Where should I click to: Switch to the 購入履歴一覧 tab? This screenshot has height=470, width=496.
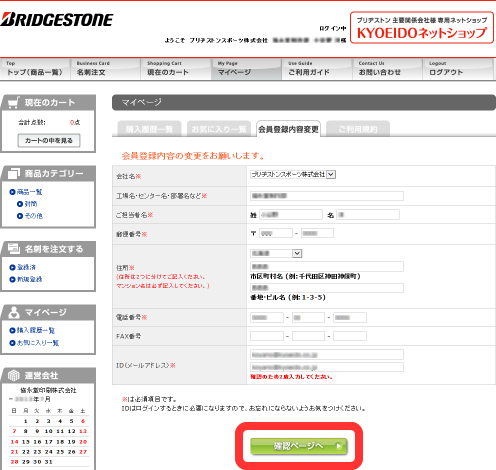coord(149,129)
